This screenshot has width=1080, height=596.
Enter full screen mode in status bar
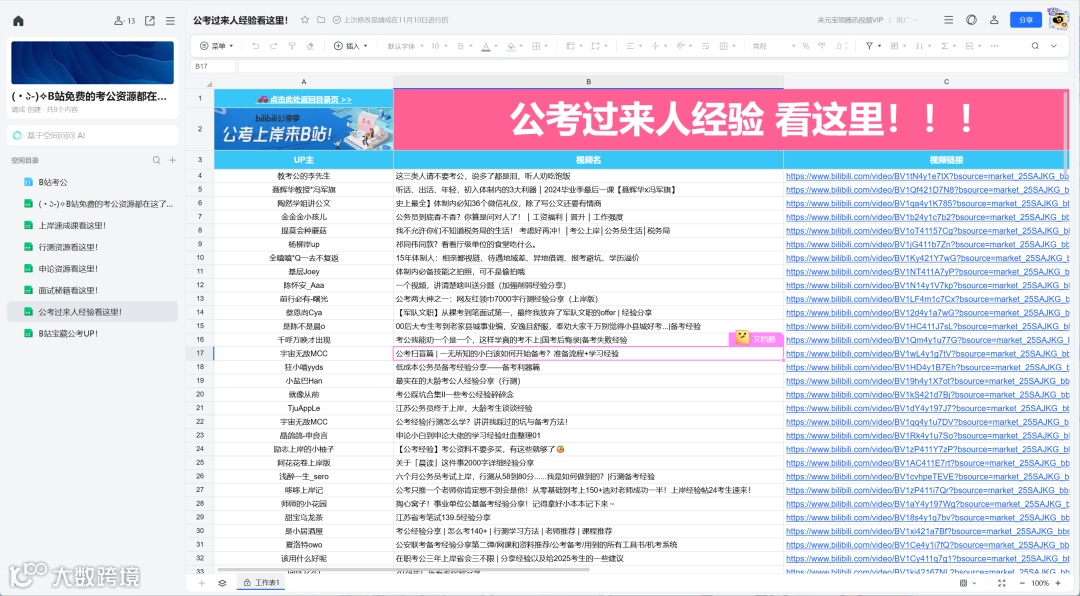tap(1001, 583)
